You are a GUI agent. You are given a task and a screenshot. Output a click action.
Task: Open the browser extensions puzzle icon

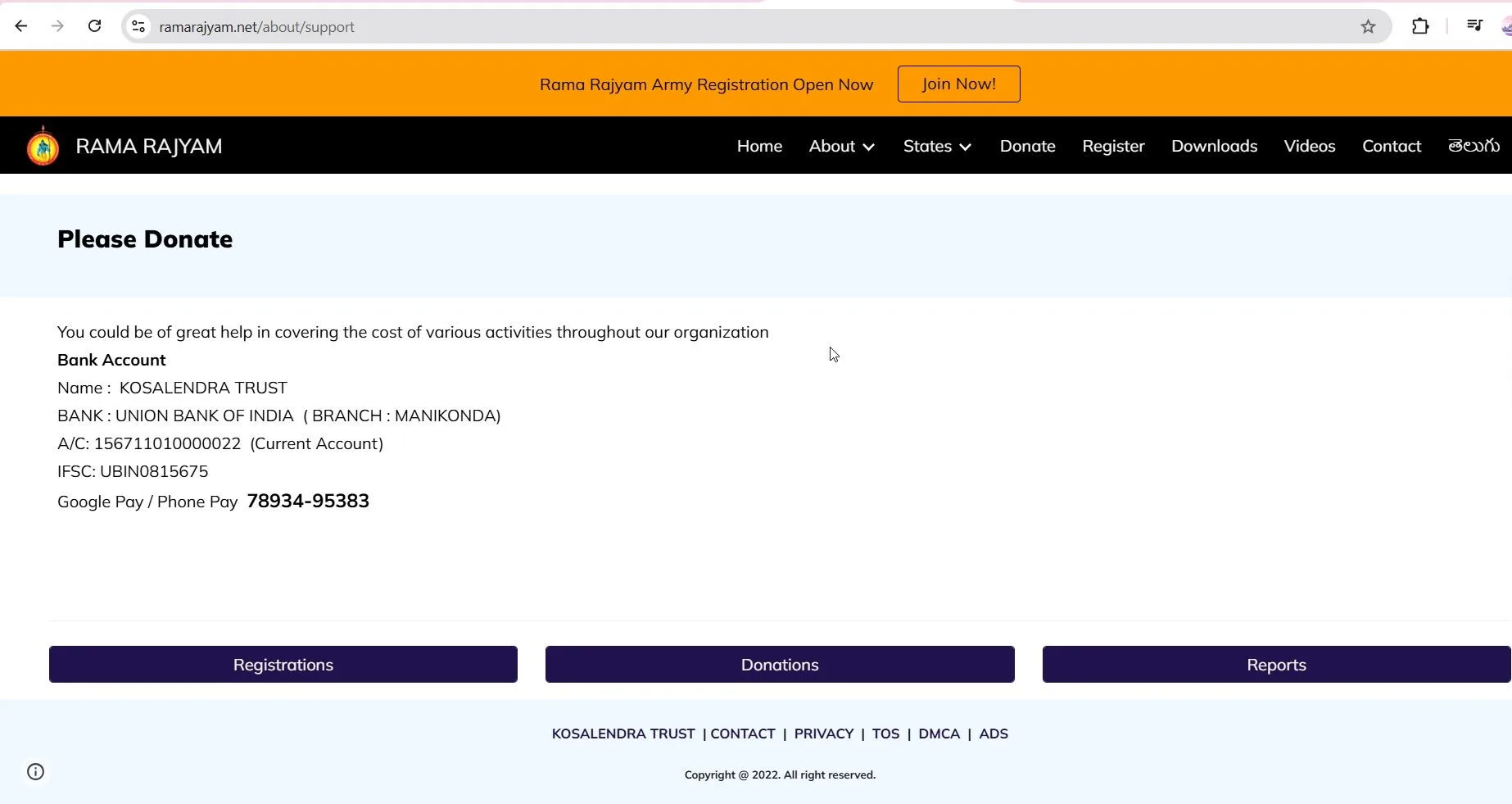click(1420, 26)
